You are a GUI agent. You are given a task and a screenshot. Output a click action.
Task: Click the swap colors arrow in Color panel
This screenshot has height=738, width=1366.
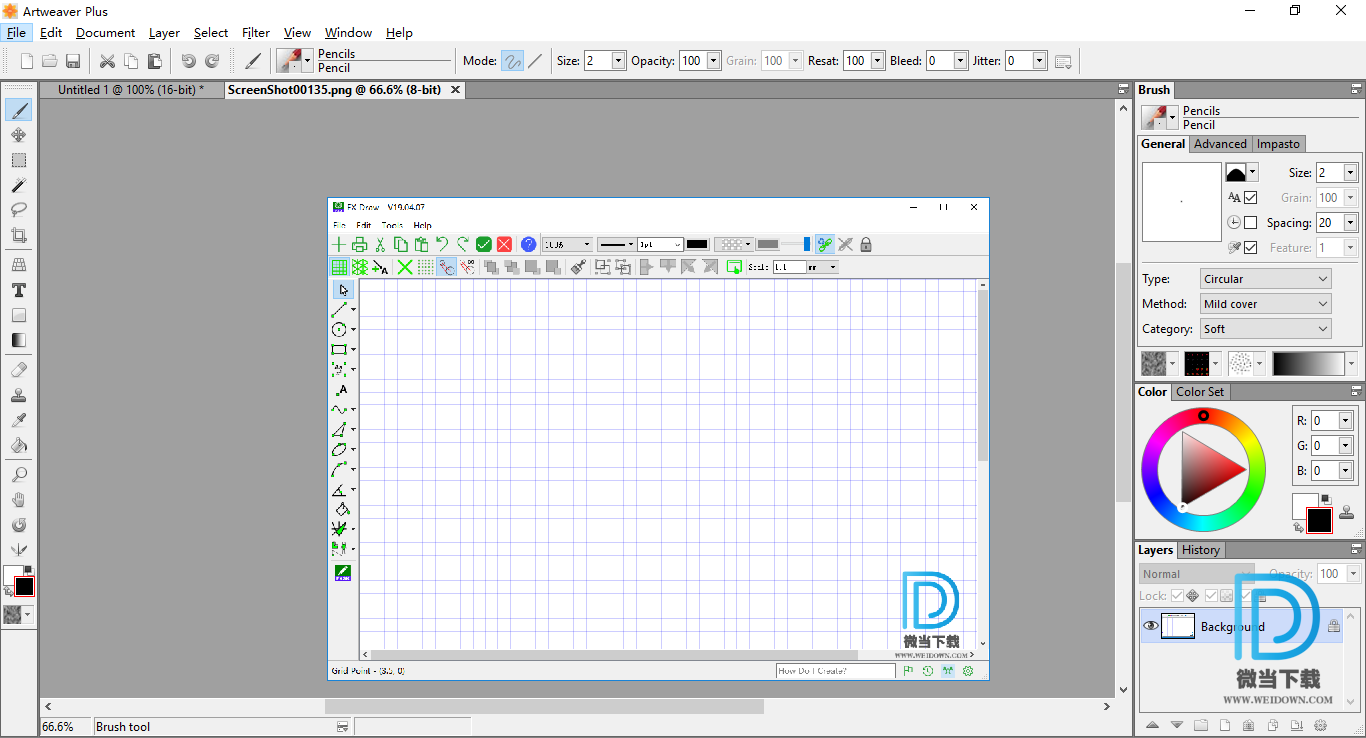(x=1298, y=525)
